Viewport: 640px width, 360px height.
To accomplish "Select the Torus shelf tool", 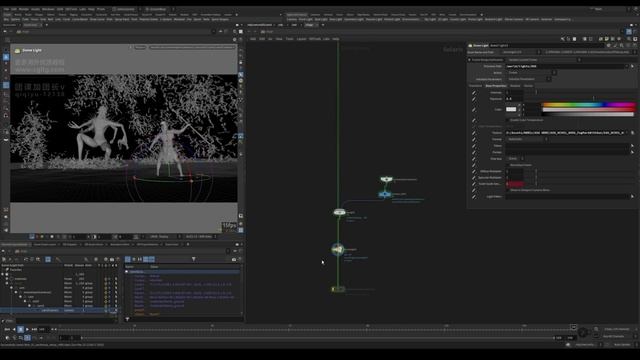I will 34,19.
